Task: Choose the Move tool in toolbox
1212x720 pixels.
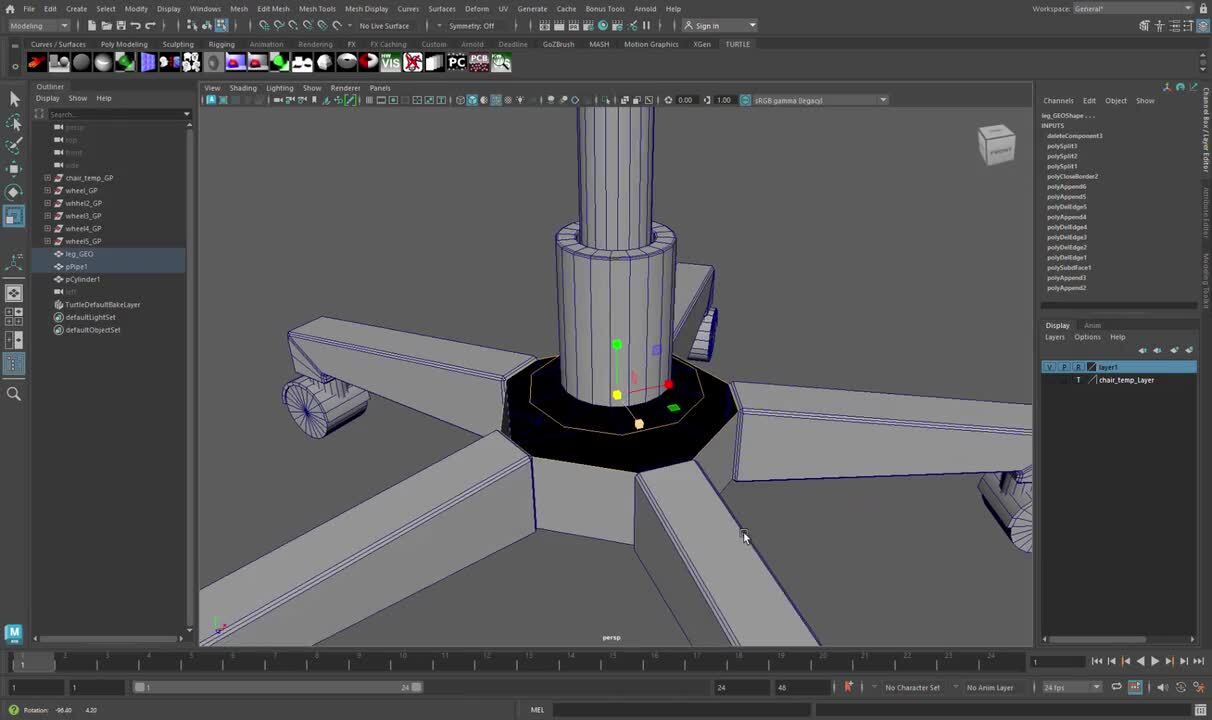Action: pyautogui.click(x=14, y=168)
